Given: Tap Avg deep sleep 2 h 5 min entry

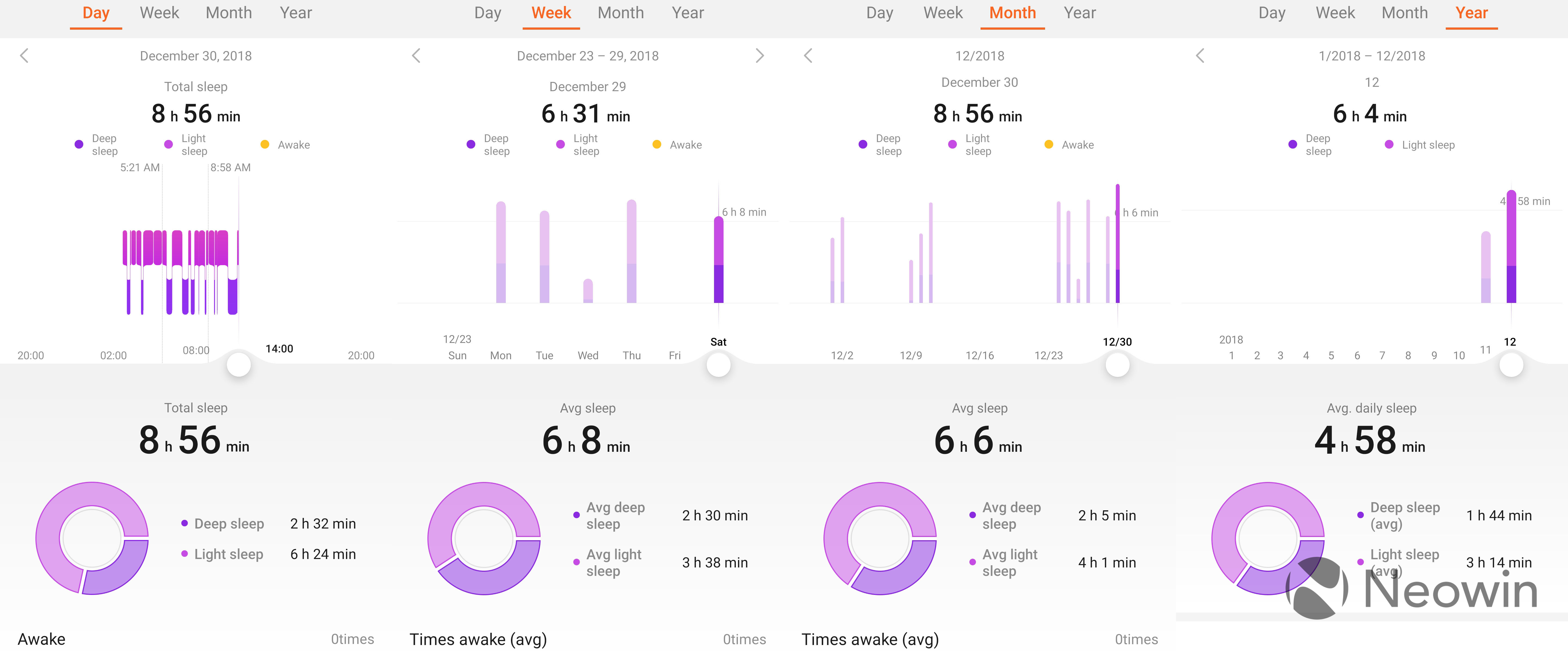Looking at the screenshot, I should pos(1052,516).
